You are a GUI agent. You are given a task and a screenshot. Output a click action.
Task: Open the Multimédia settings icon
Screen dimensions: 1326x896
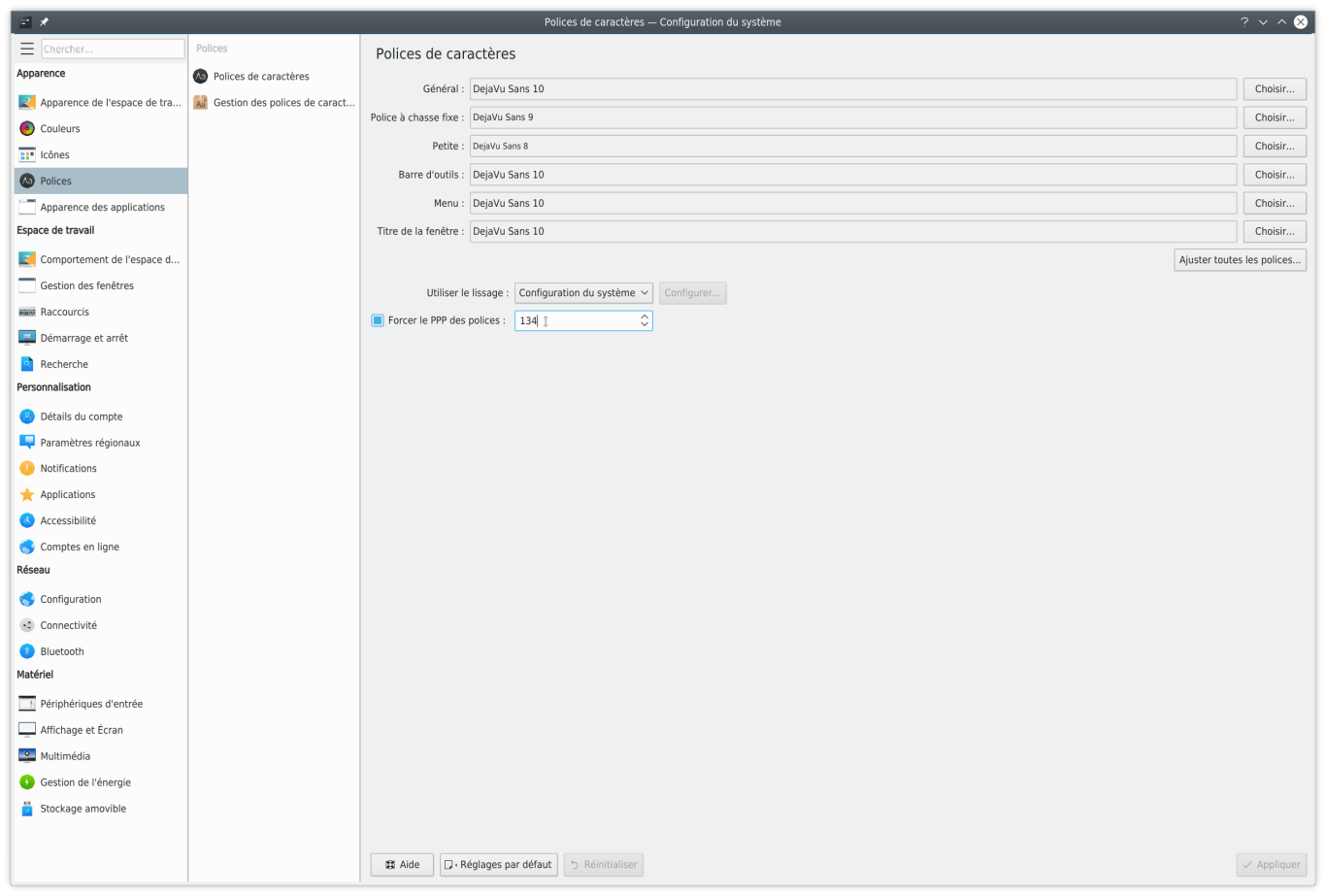27,756
